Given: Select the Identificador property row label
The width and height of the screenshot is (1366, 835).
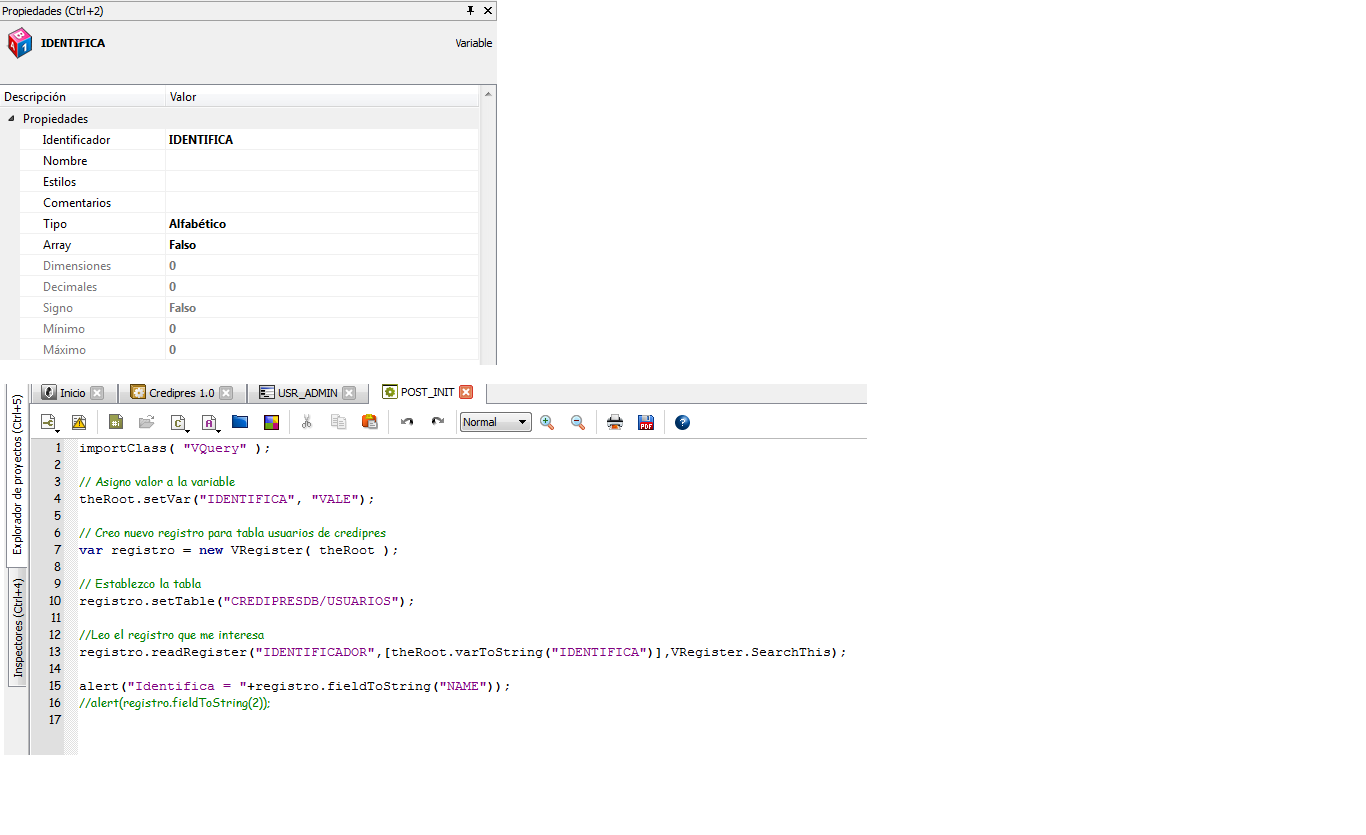Looking at the screenshot, I should coord(77,140).
